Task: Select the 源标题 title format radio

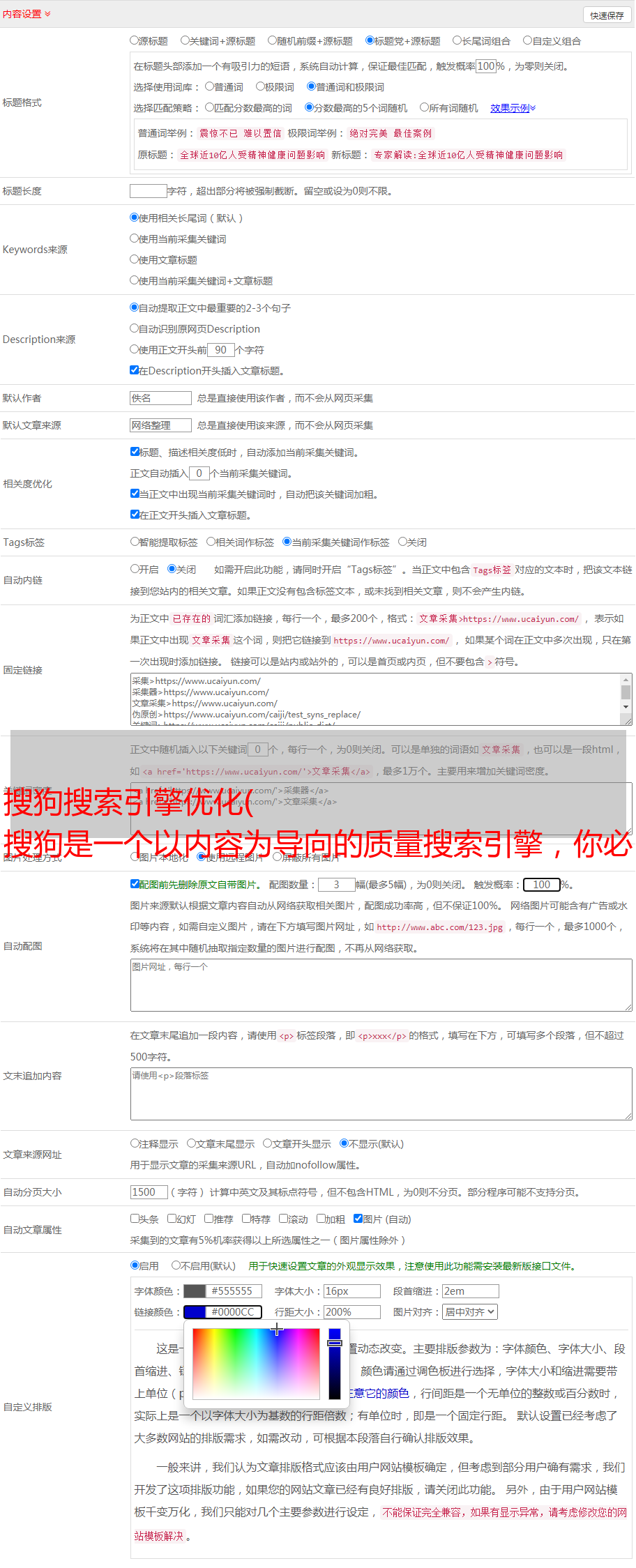Action: click(x=134, y=40)
